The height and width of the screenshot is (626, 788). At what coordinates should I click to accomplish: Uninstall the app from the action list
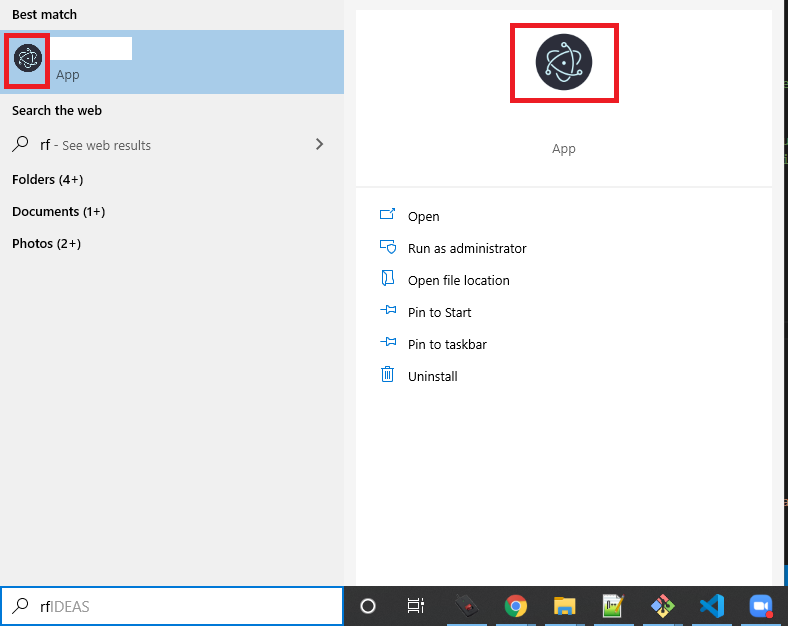pos(432,376)
